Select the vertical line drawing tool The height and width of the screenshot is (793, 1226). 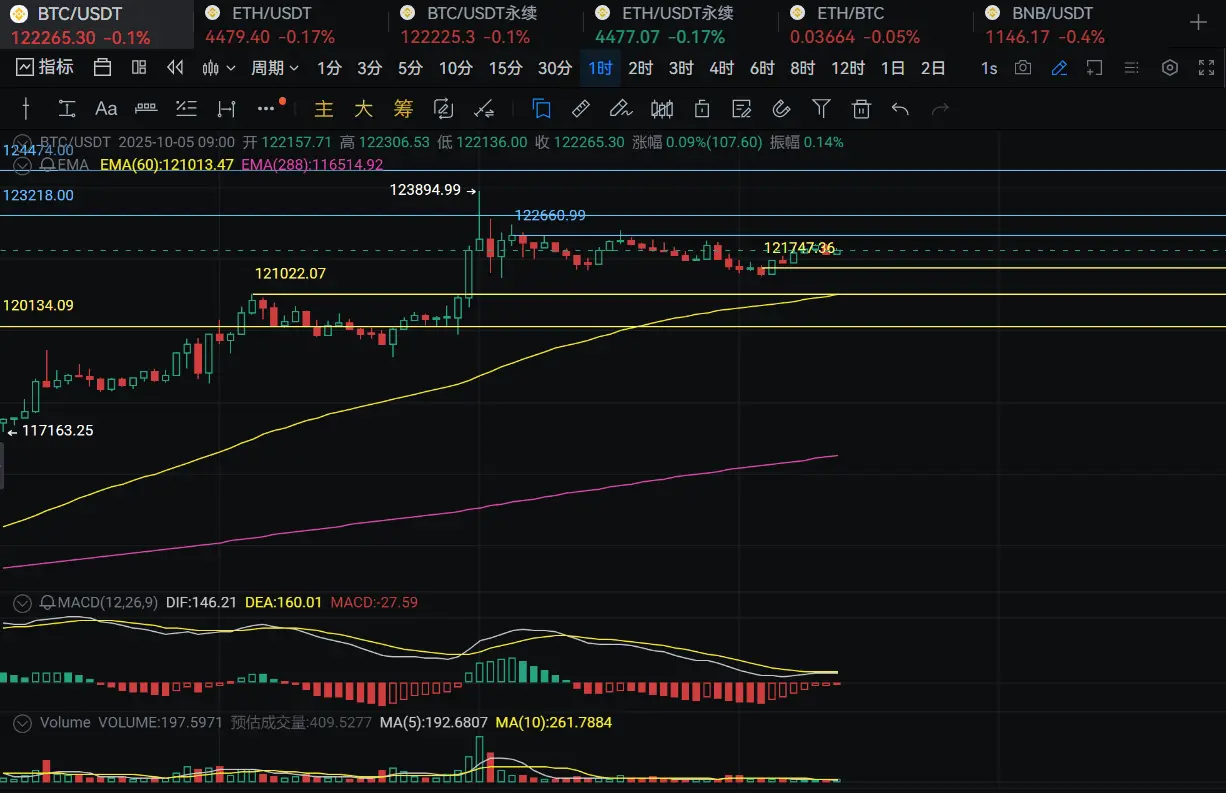coord(27,109)
